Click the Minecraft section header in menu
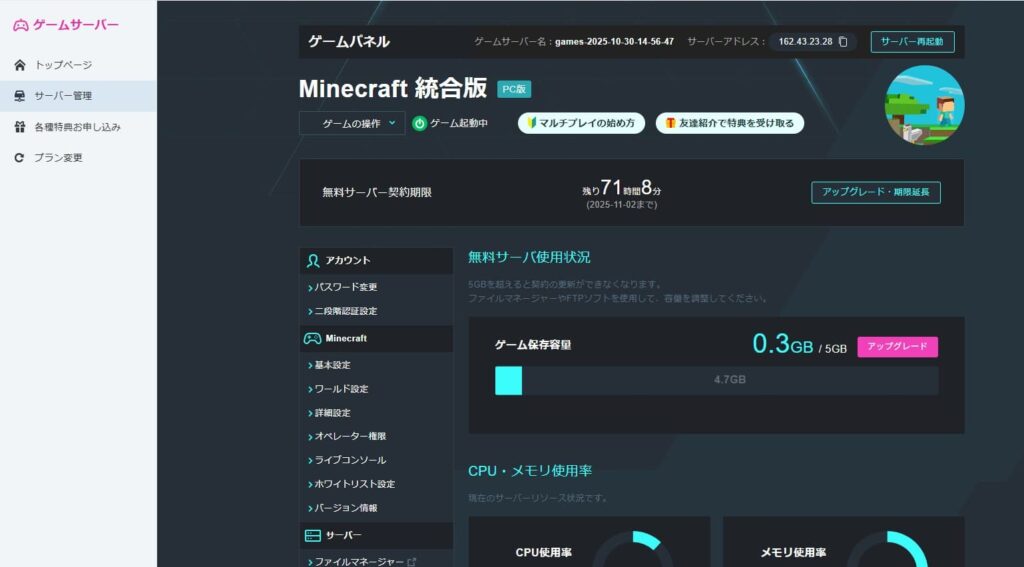 tap(376, 338)
